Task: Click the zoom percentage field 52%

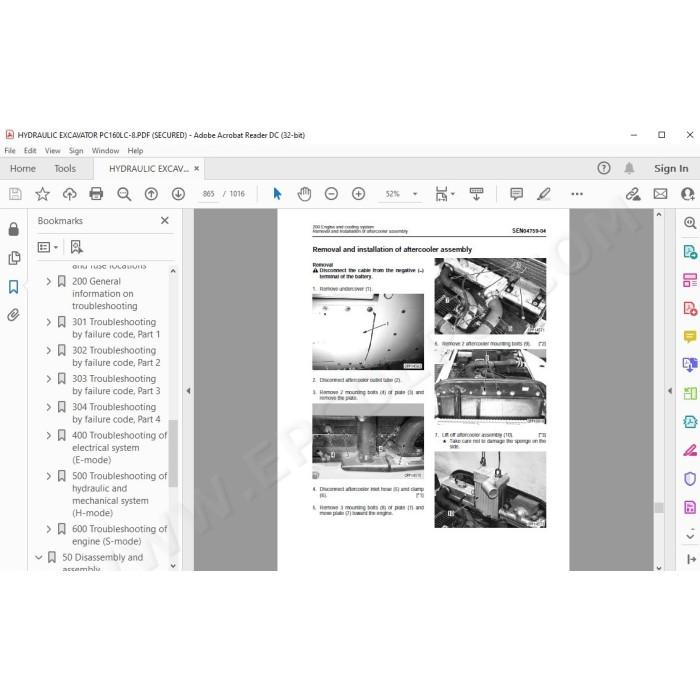Action: click(393, 194)
